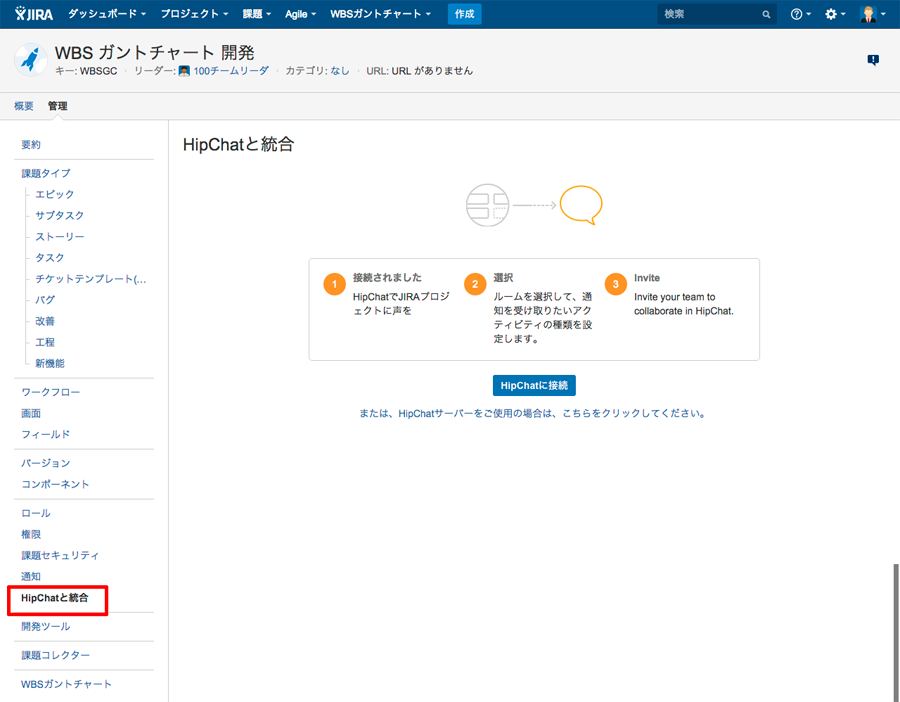Select the 新機能 issue type
The width and height of the screenshot is (900, 702).
50,363
